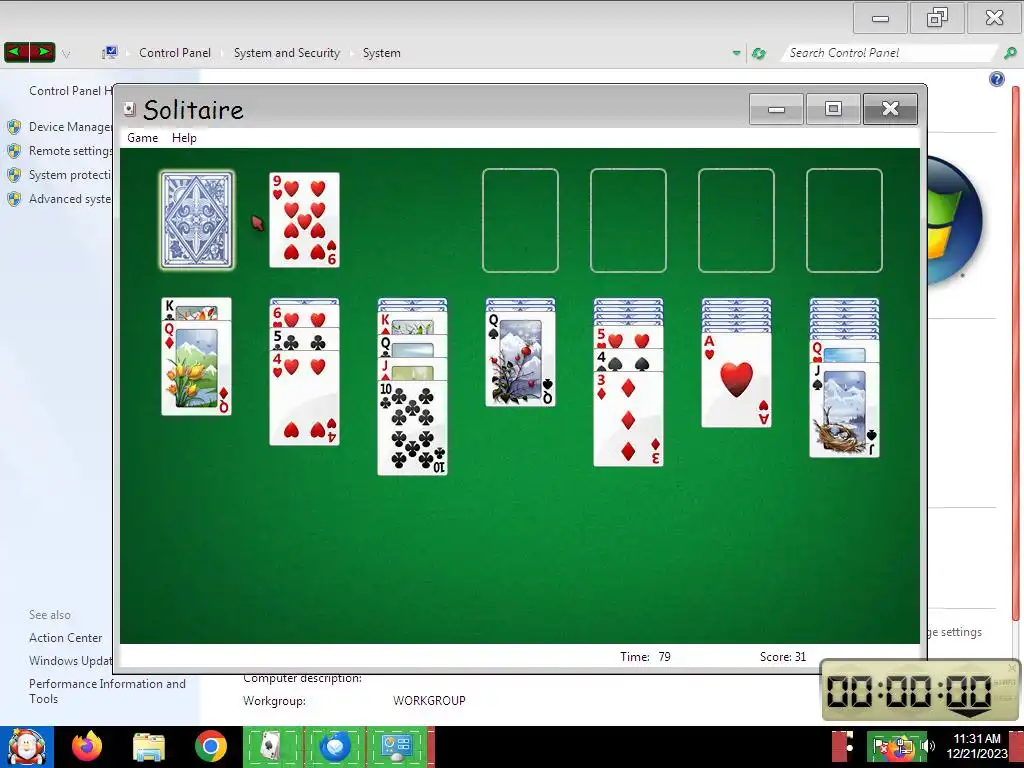
Task: Select the Jack of spades card
Action: tap(844, 410)
